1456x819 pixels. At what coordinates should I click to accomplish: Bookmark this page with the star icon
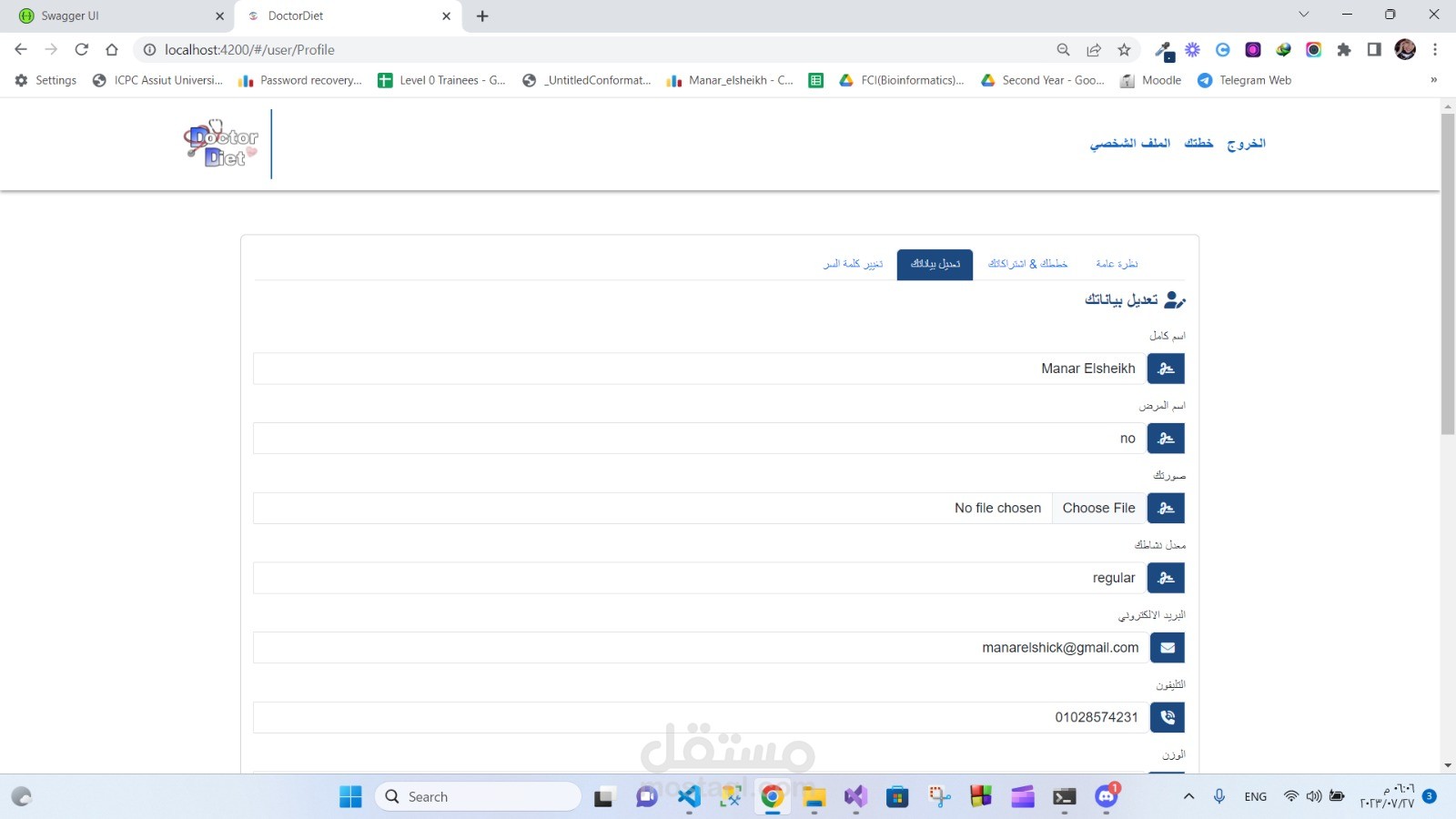tap(1124, 50)
